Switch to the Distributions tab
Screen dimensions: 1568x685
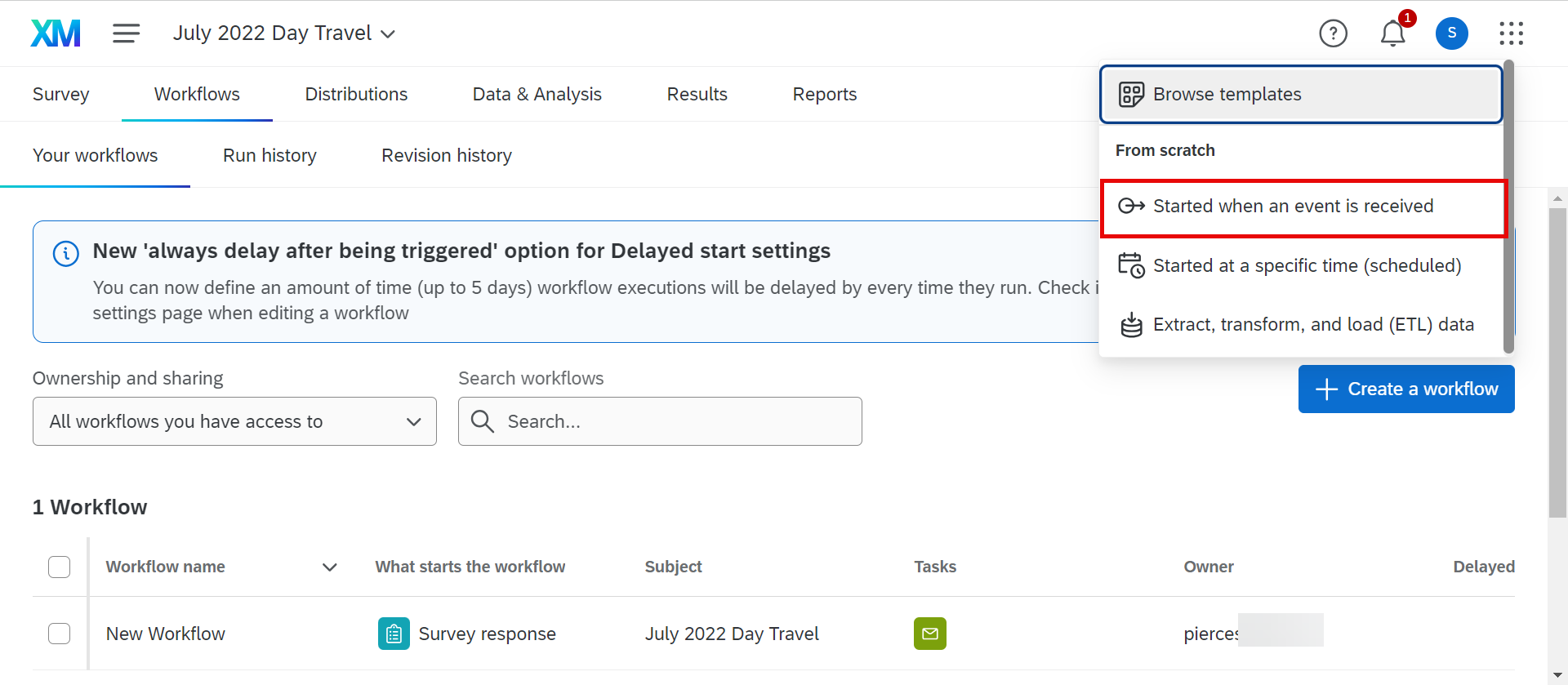[356, 95]
